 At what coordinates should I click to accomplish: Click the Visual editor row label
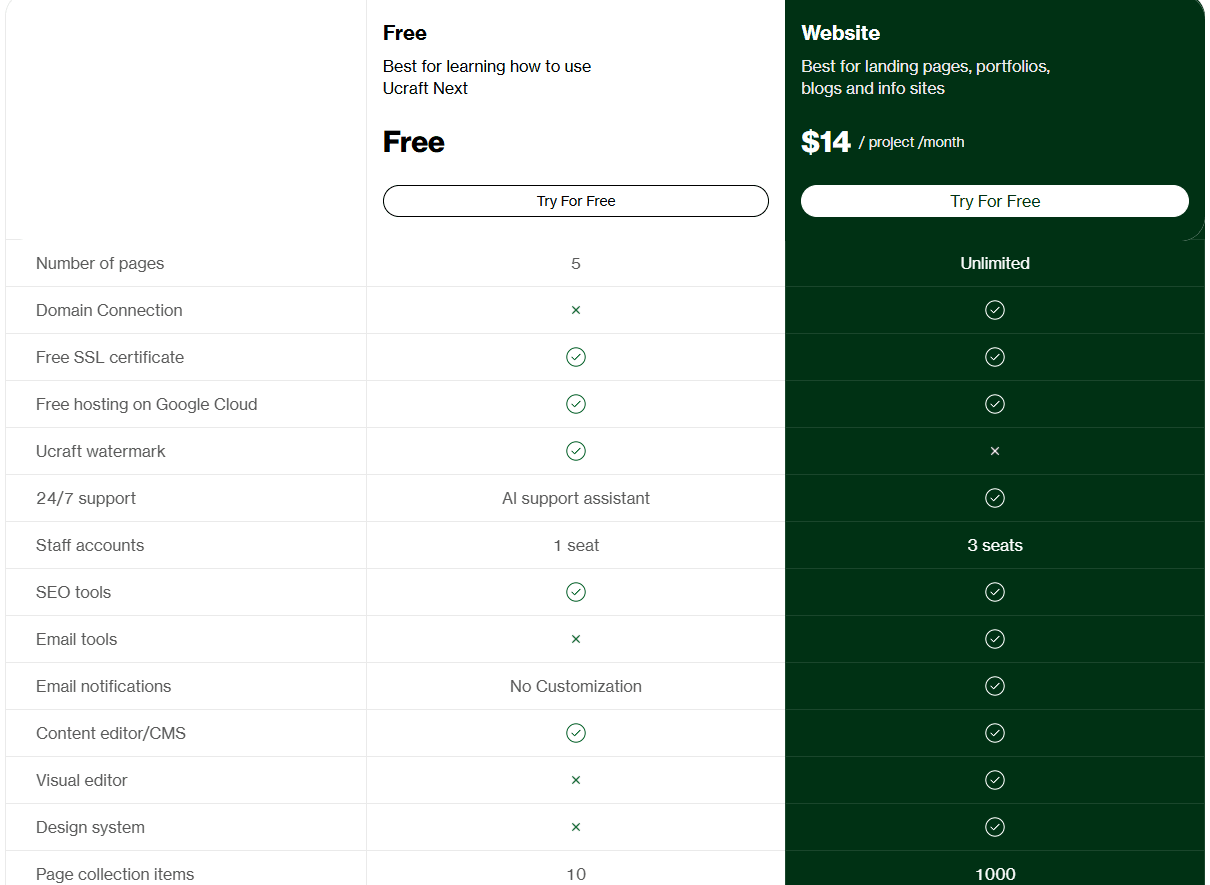pos(82,781)
